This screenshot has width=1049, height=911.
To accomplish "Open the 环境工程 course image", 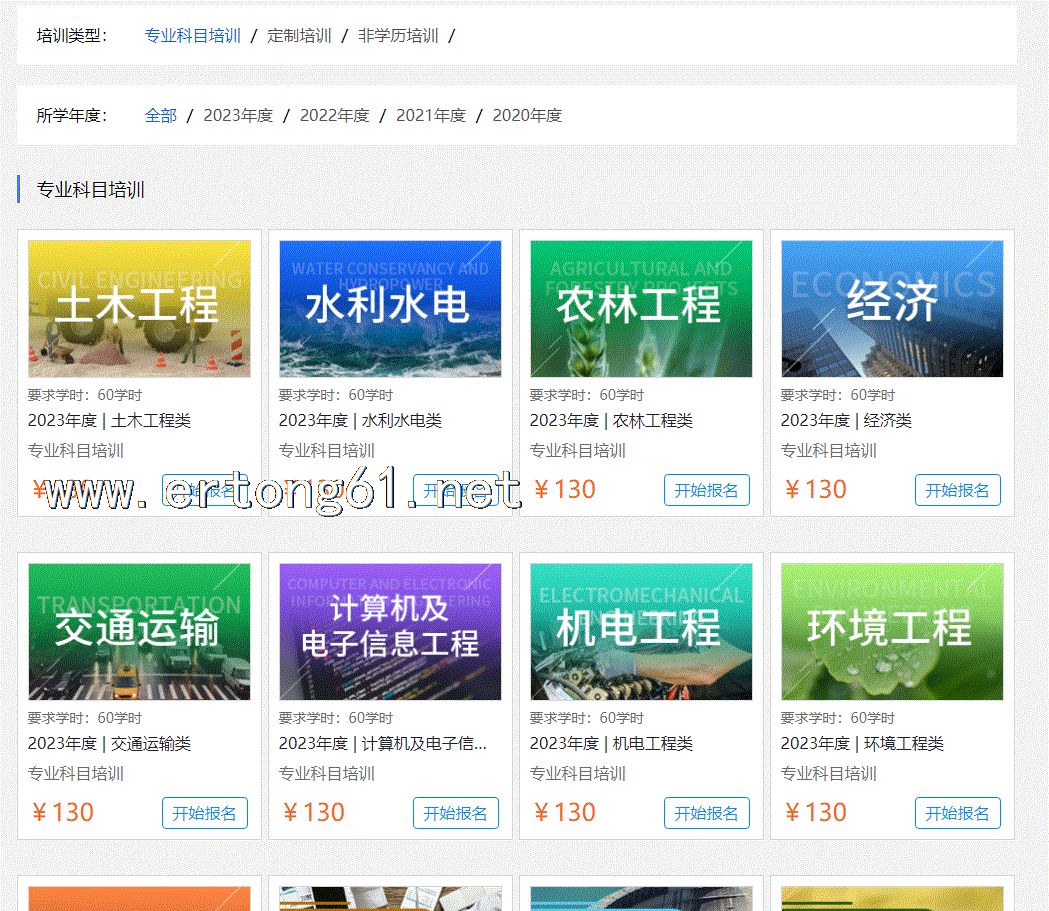I will (x=892, y=631).
